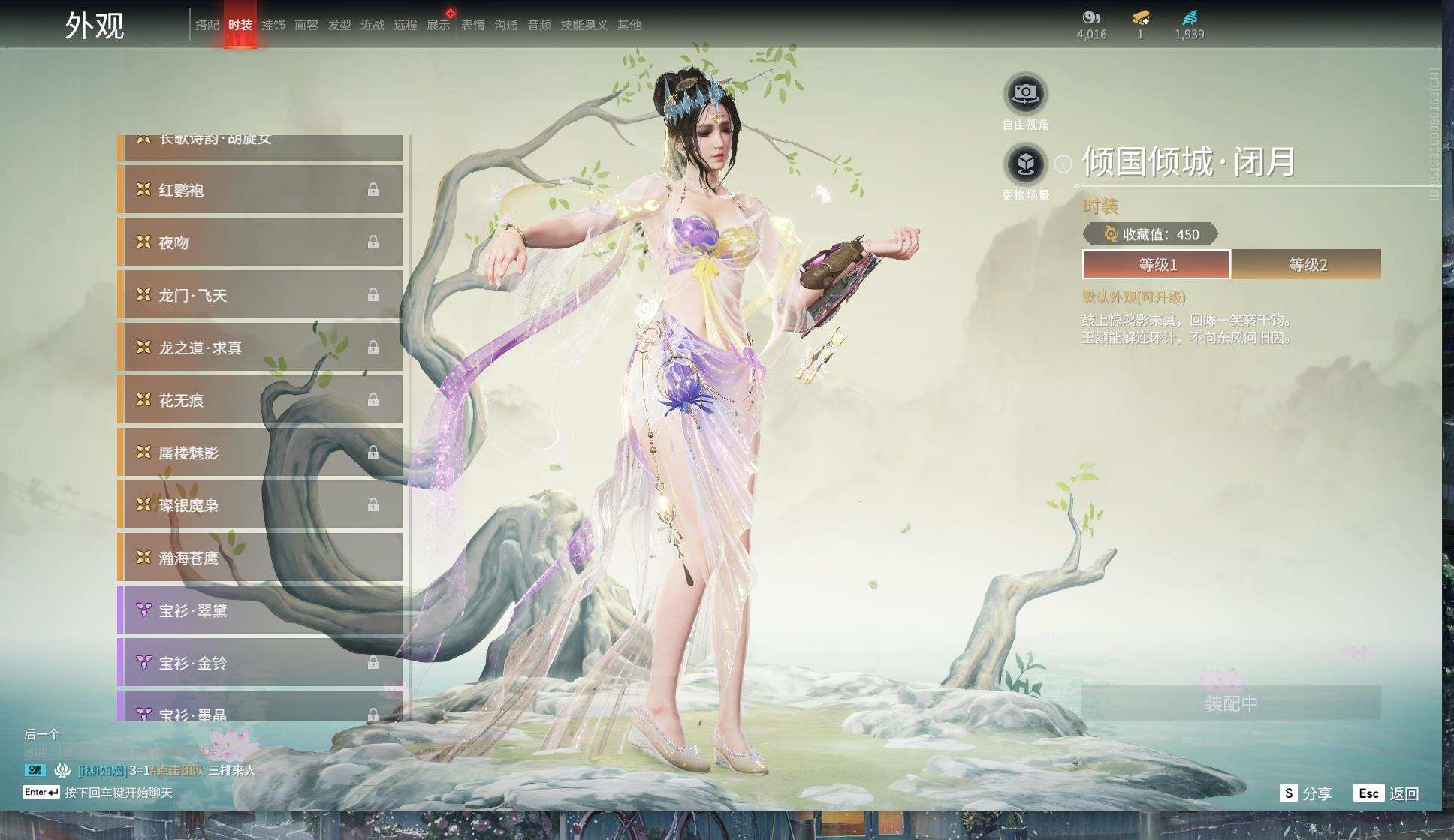Viewport: 1454px width, 840px height.
Task: Switch to the 远程 tab
Action: [x=406, y=25]
